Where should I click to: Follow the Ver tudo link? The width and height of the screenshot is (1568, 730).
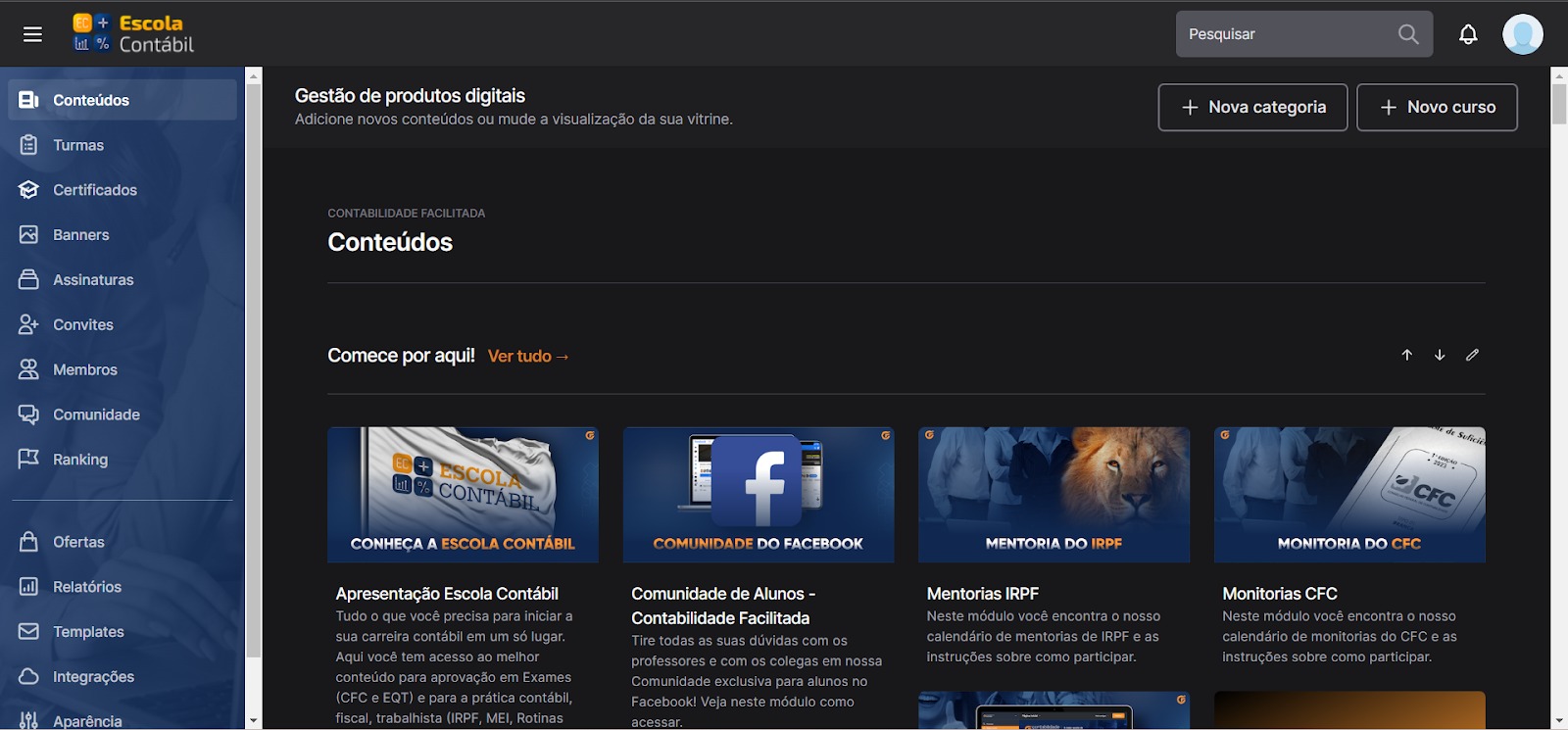click(528, 357)
